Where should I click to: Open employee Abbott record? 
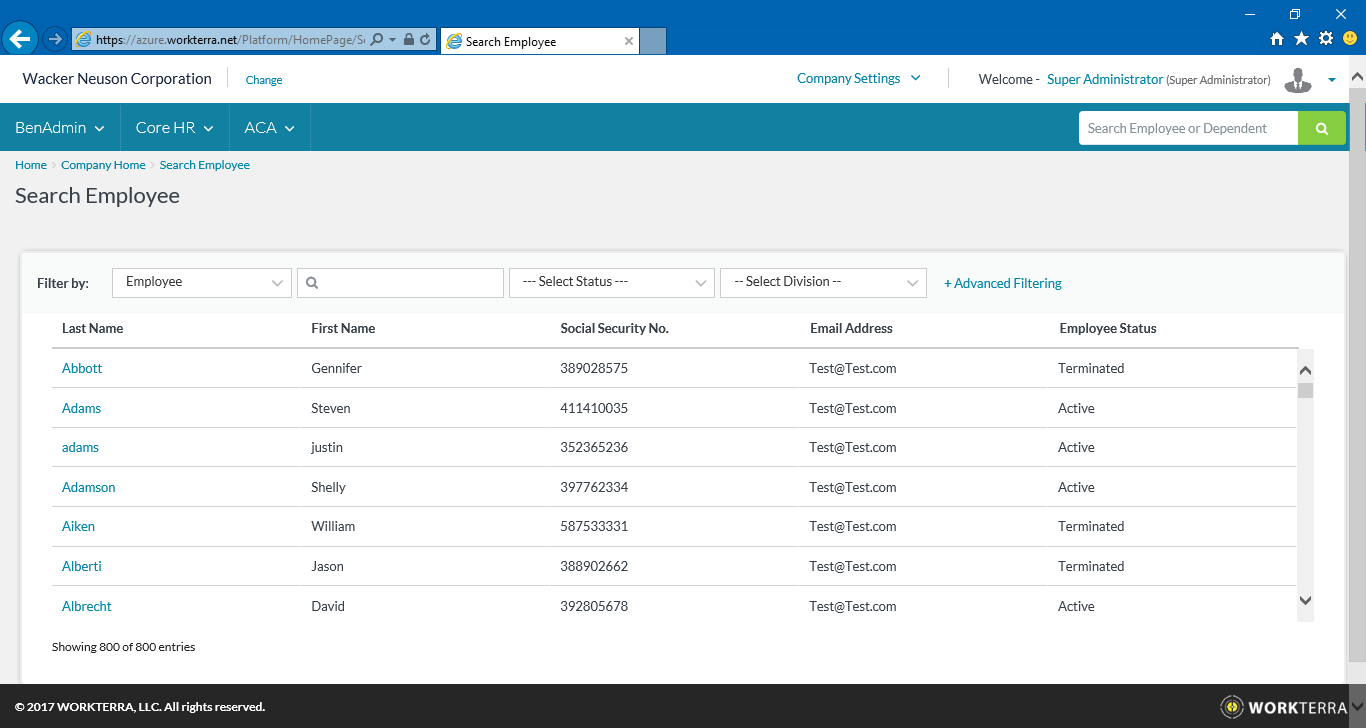point(82,368)
